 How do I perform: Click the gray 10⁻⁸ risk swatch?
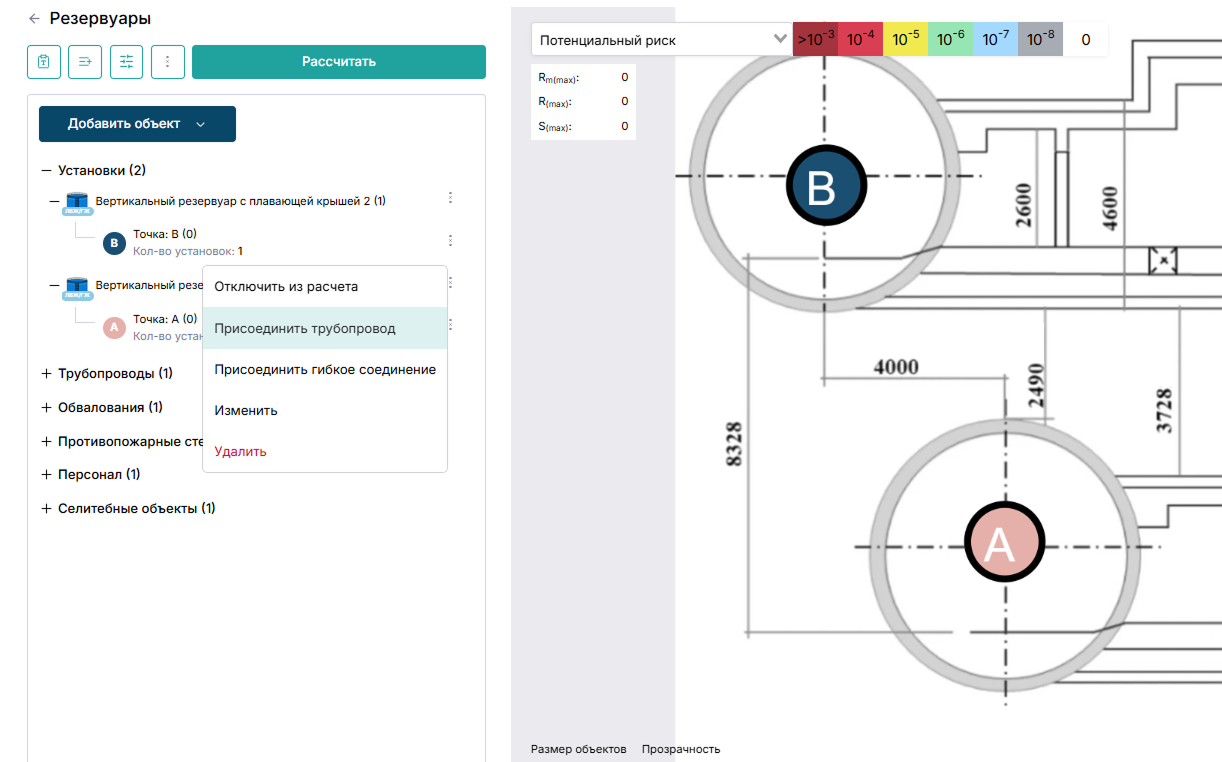(x=1040, y=40)
